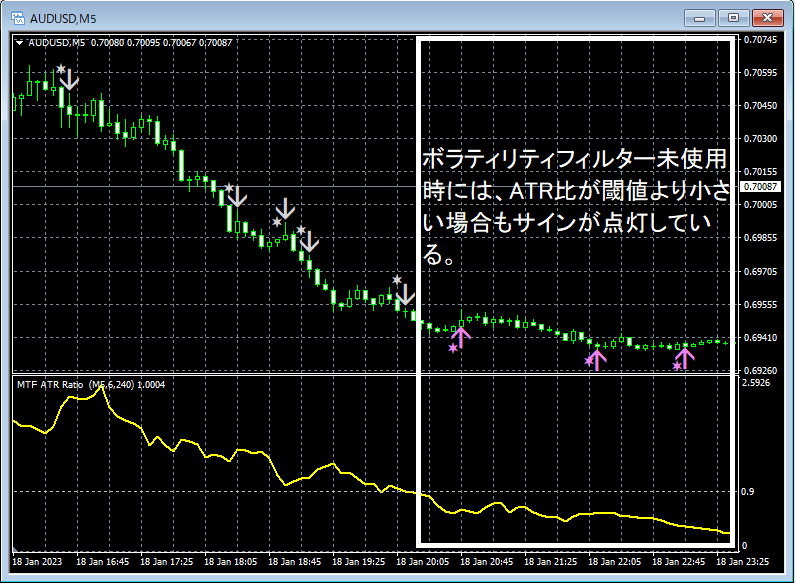The width and height of the screenshot is (796, 583).
Task: Click the 18 Jan 20:05 time label
Action: (422, 562)
